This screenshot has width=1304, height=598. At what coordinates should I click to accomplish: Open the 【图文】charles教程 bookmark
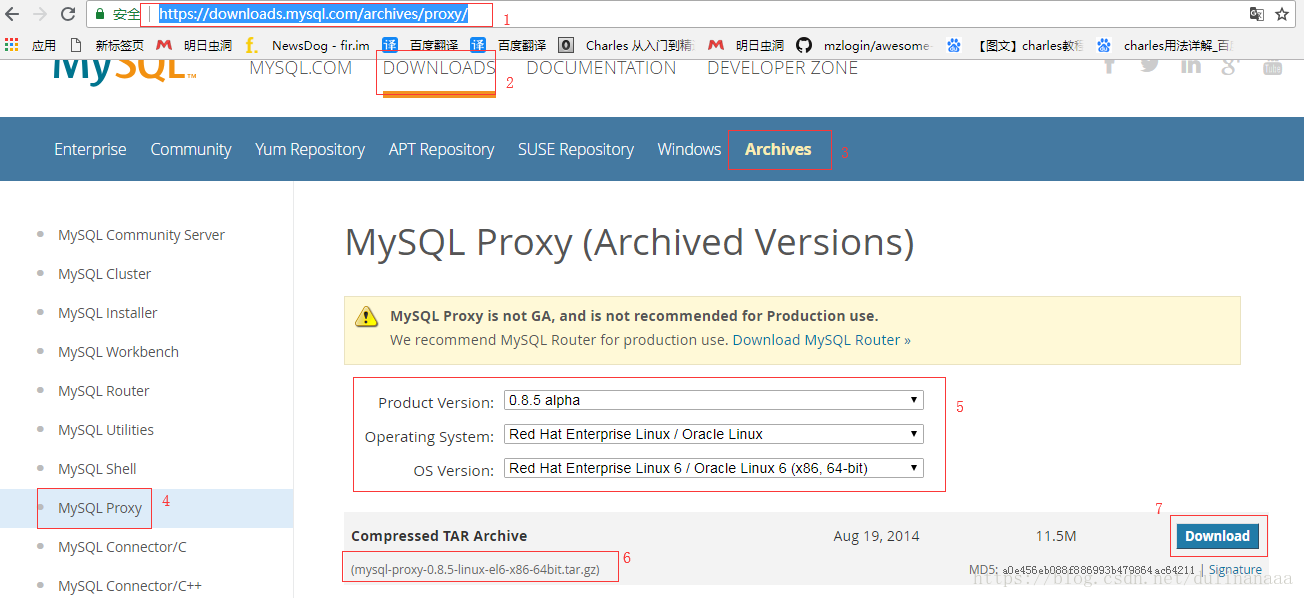coord(1015,45)
